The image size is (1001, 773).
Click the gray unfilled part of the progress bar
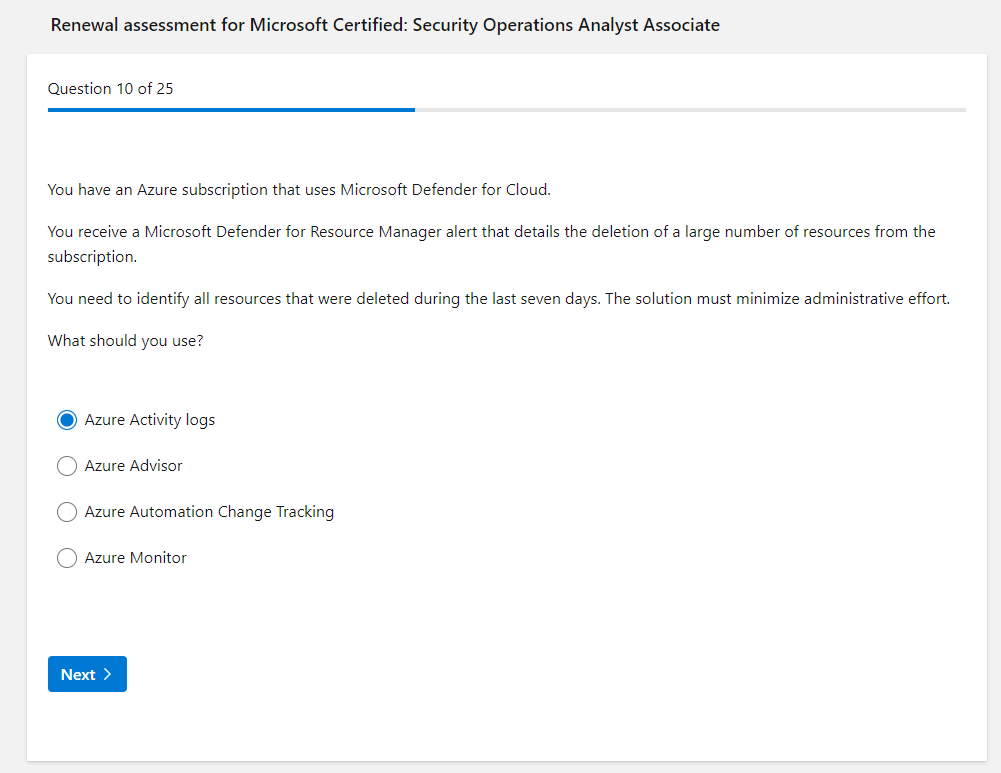point(690,110)
